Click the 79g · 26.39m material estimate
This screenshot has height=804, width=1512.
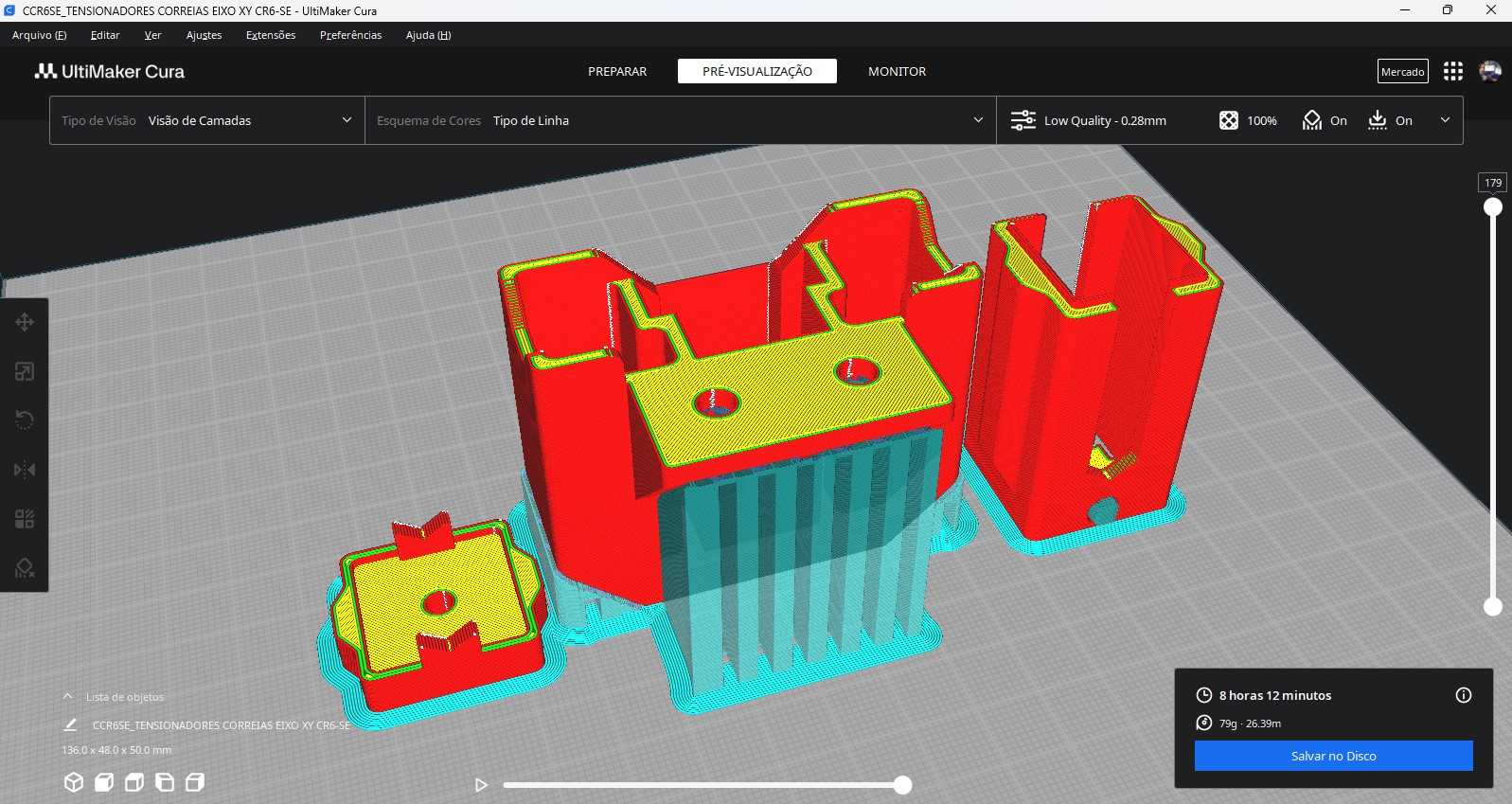click(x=1250, y=724)
